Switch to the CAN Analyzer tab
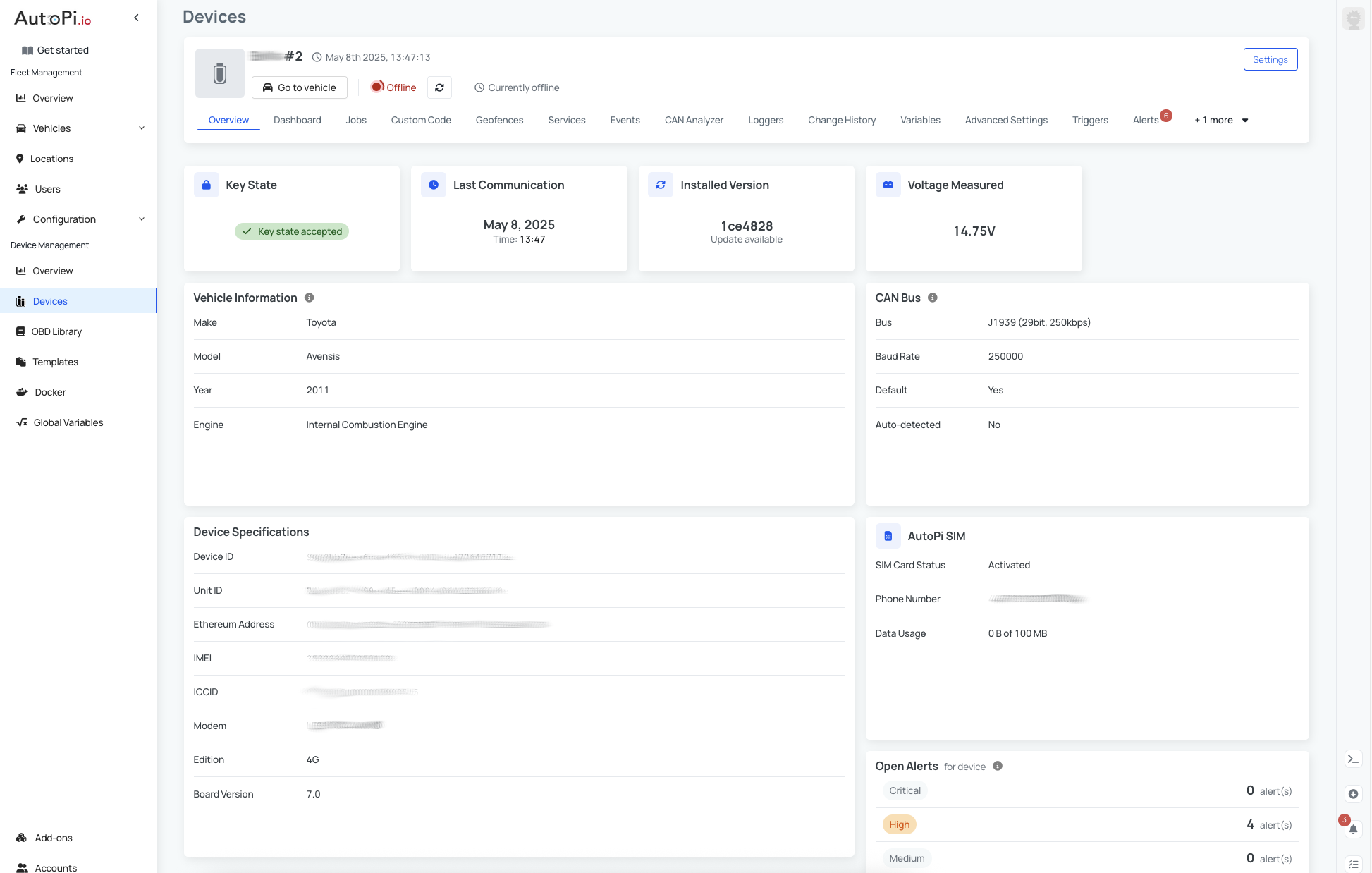The width and height of the screenshot is (1372, 873). (x=694, y=120)
